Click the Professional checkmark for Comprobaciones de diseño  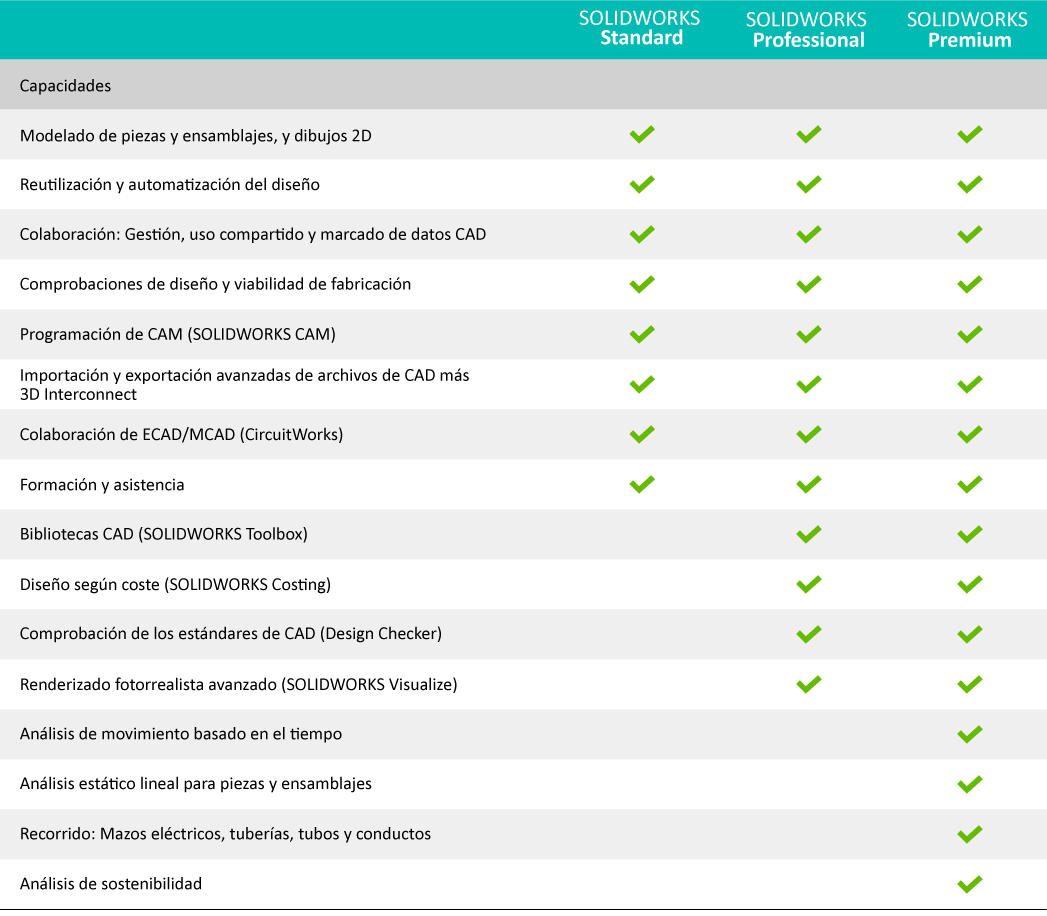(809, 284)
